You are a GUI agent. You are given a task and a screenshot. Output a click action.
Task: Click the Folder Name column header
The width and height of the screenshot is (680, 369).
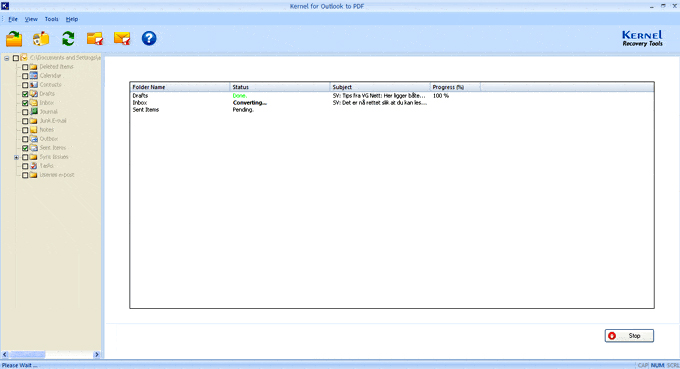(x=180, y=87)
